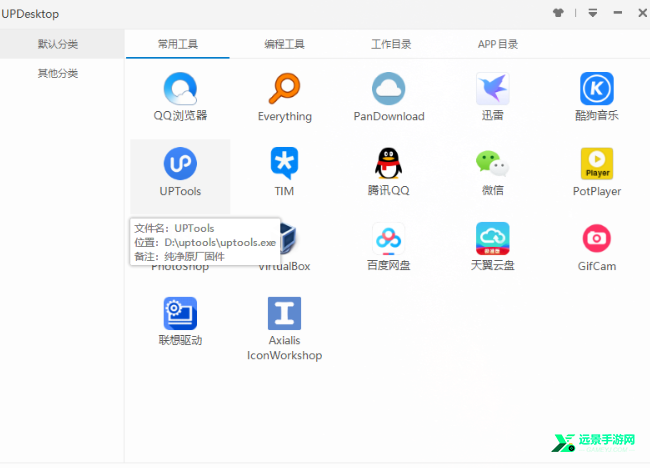The width and height of the screenshot is (650, 468).
Task: Select the UPTools icon
Action: point(180,164)
